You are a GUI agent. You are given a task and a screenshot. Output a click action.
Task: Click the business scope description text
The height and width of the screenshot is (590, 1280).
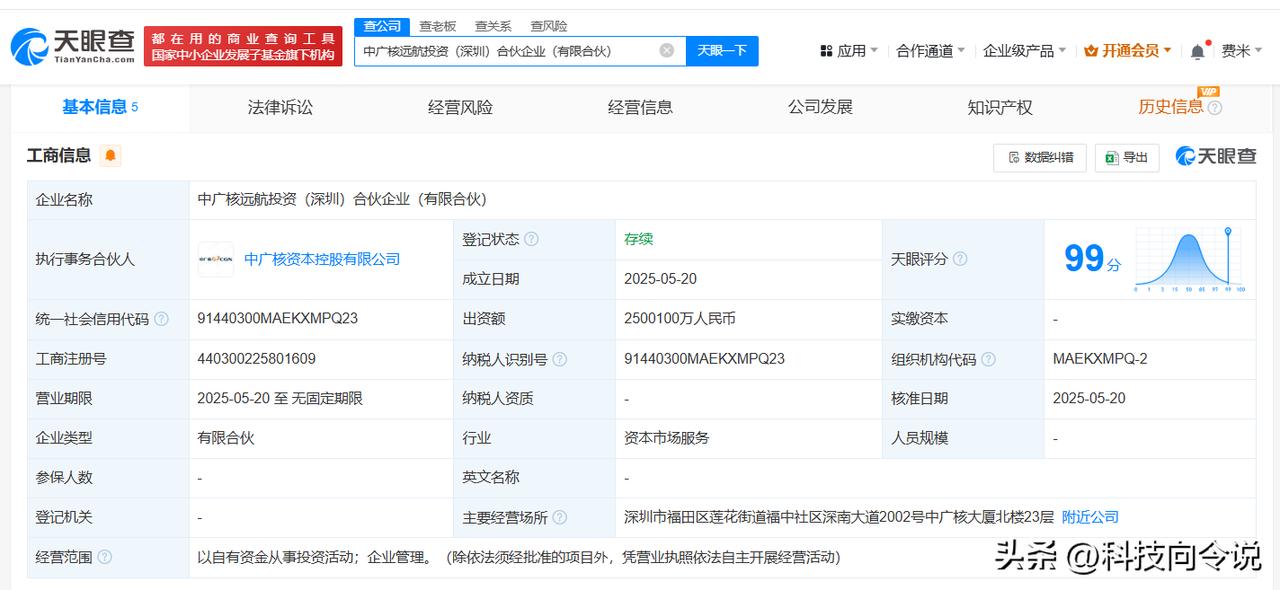tap(519, 557)
